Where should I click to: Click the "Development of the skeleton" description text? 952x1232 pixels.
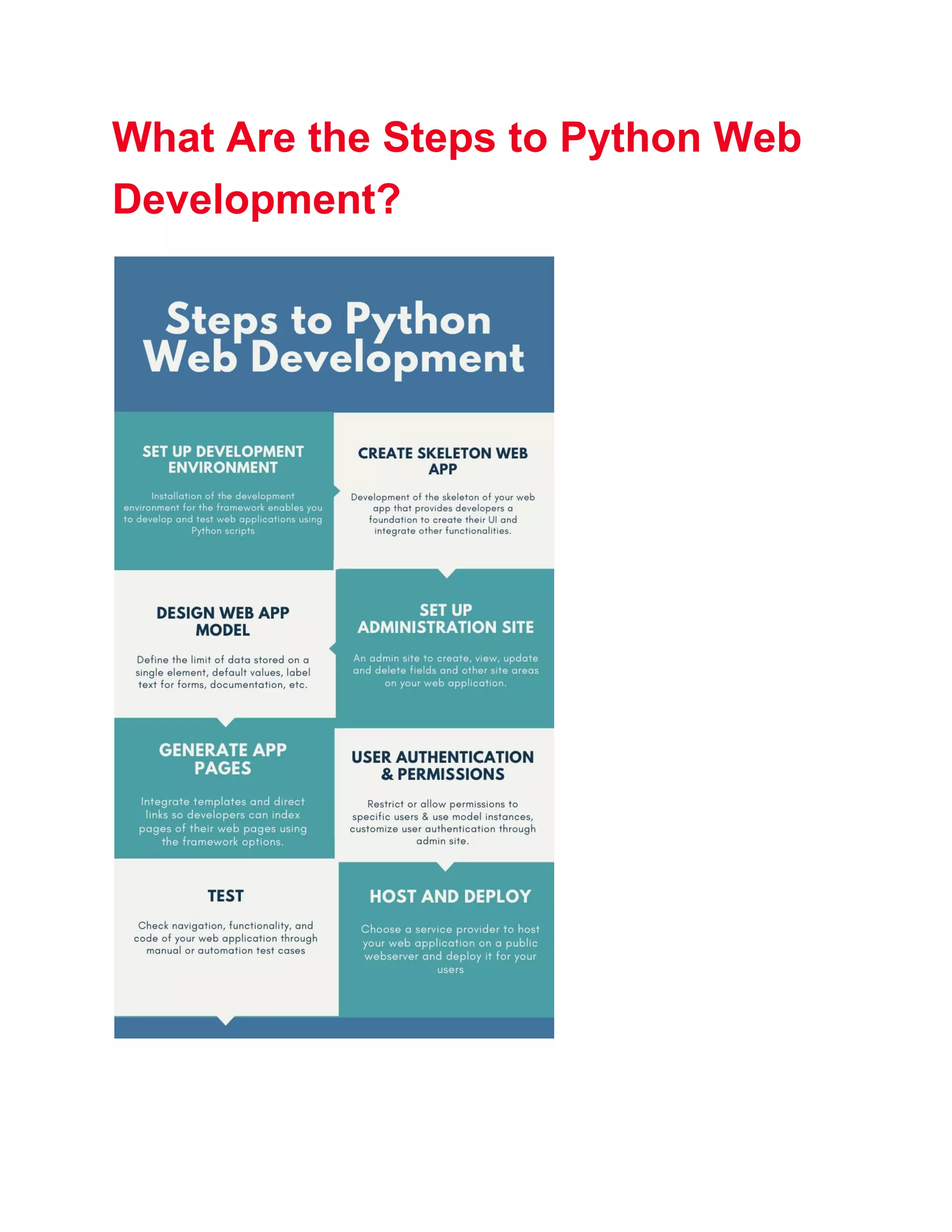point(443,513)
